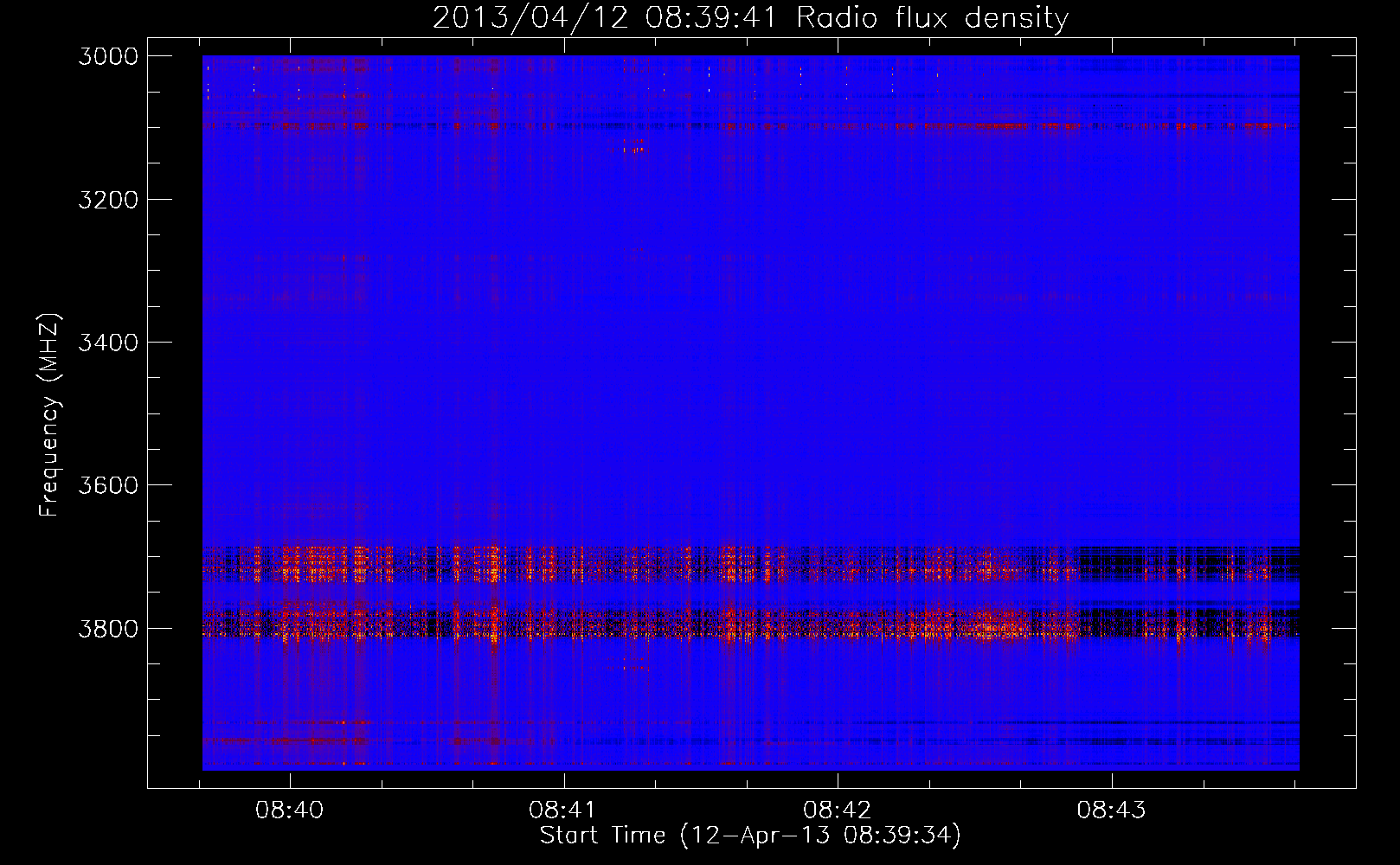1400x865 pixels.
Task: Click the 'Frequency (MHZ)' y-axis label
Action: pyautogui.click(x=50, y=415)
